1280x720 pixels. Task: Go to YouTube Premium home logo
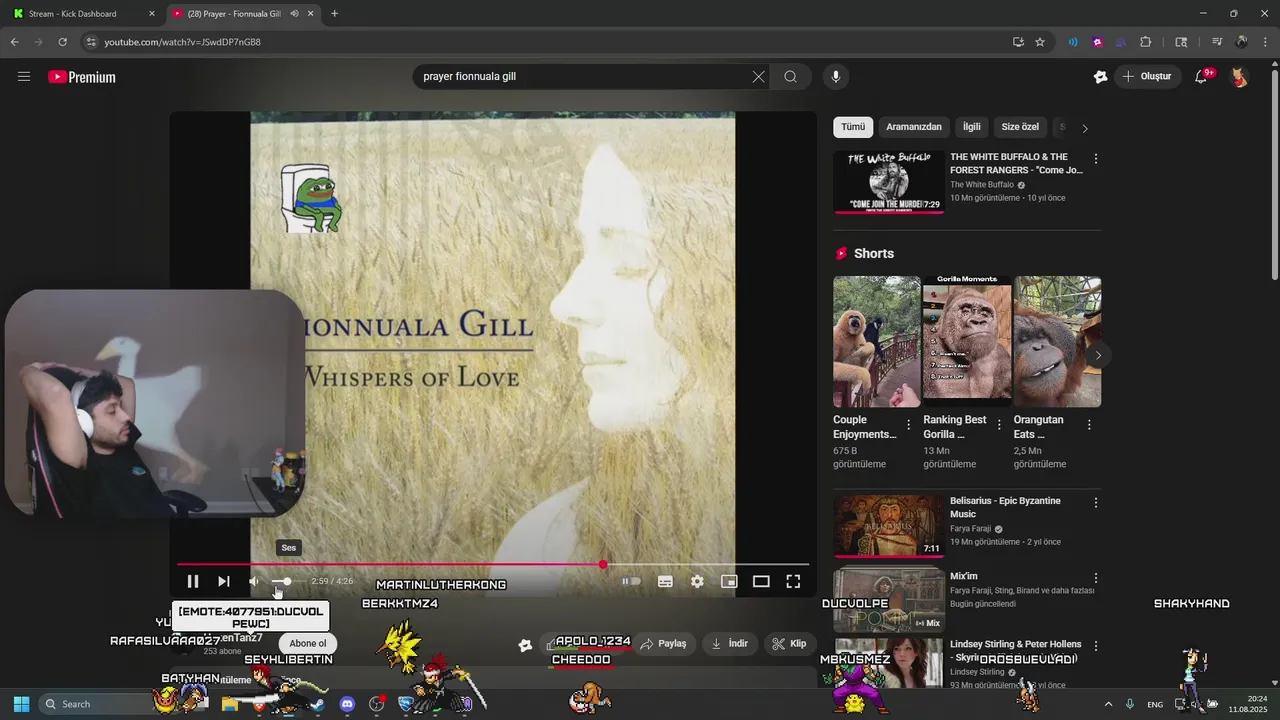coord(82,77)
